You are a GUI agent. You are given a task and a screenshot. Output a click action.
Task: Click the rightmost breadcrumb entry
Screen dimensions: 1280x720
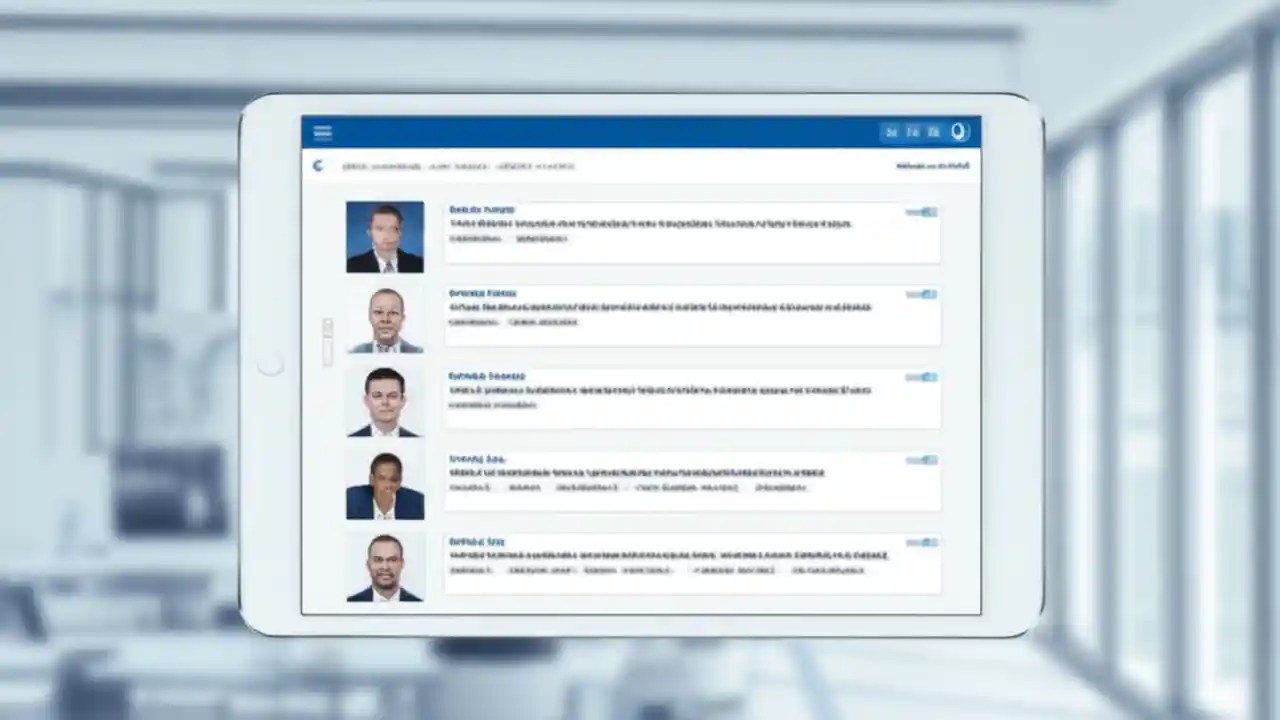pyautogui.click(x=537, y=166)
